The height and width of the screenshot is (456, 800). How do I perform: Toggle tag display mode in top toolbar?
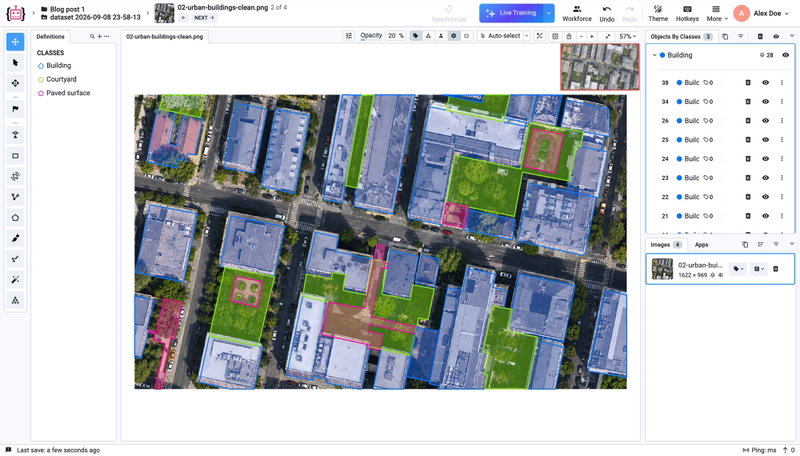click(415, 36)
